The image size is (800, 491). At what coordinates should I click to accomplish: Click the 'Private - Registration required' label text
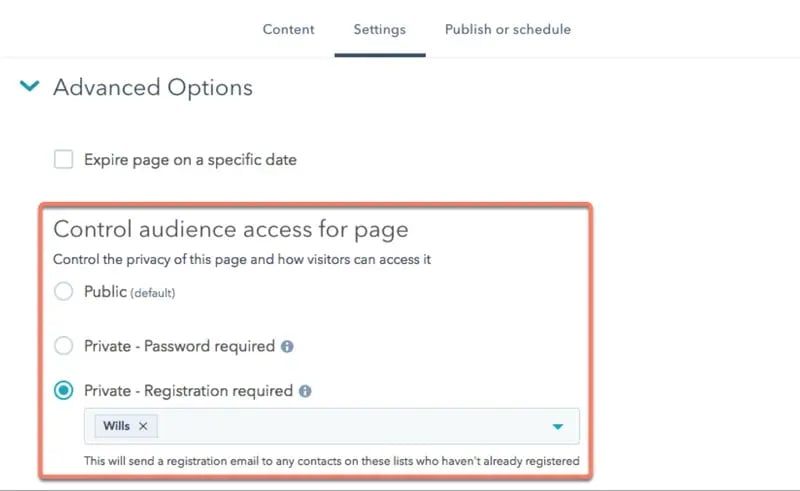coord(188,391)
